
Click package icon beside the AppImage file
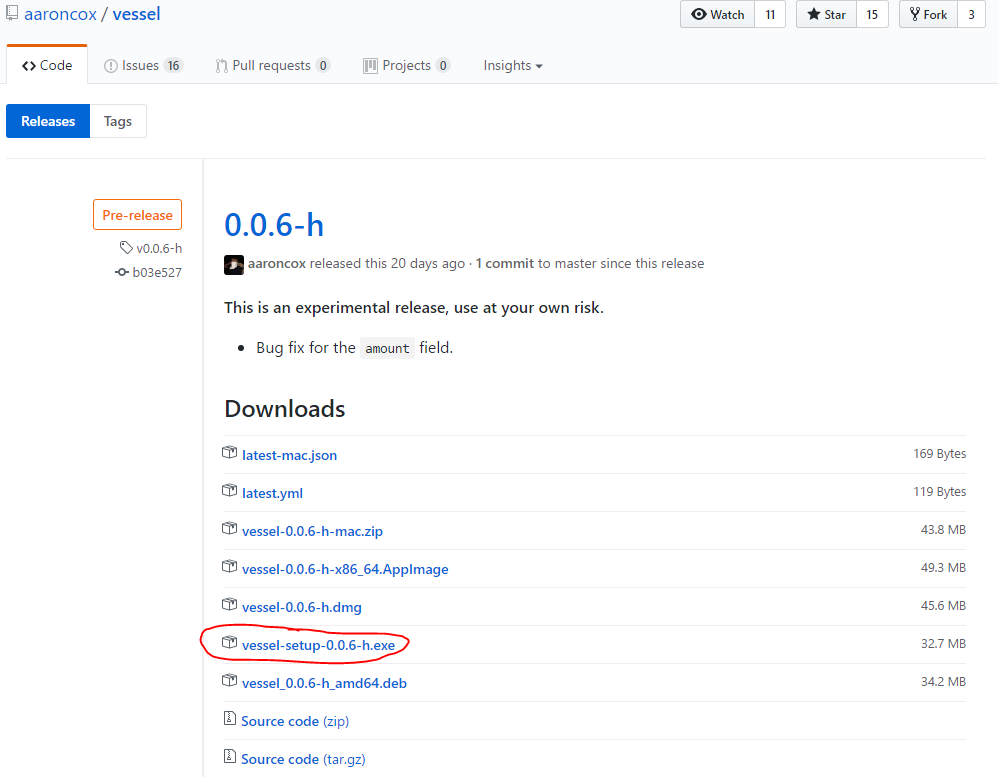tap(229, 566)
